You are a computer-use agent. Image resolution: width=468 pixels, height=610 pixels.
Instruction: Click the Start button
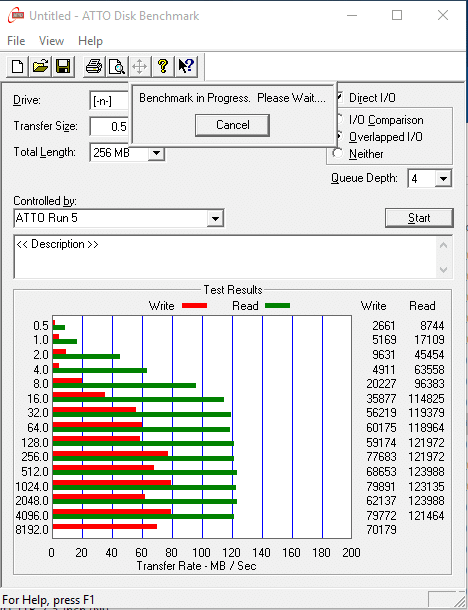[x=419, y=218]
